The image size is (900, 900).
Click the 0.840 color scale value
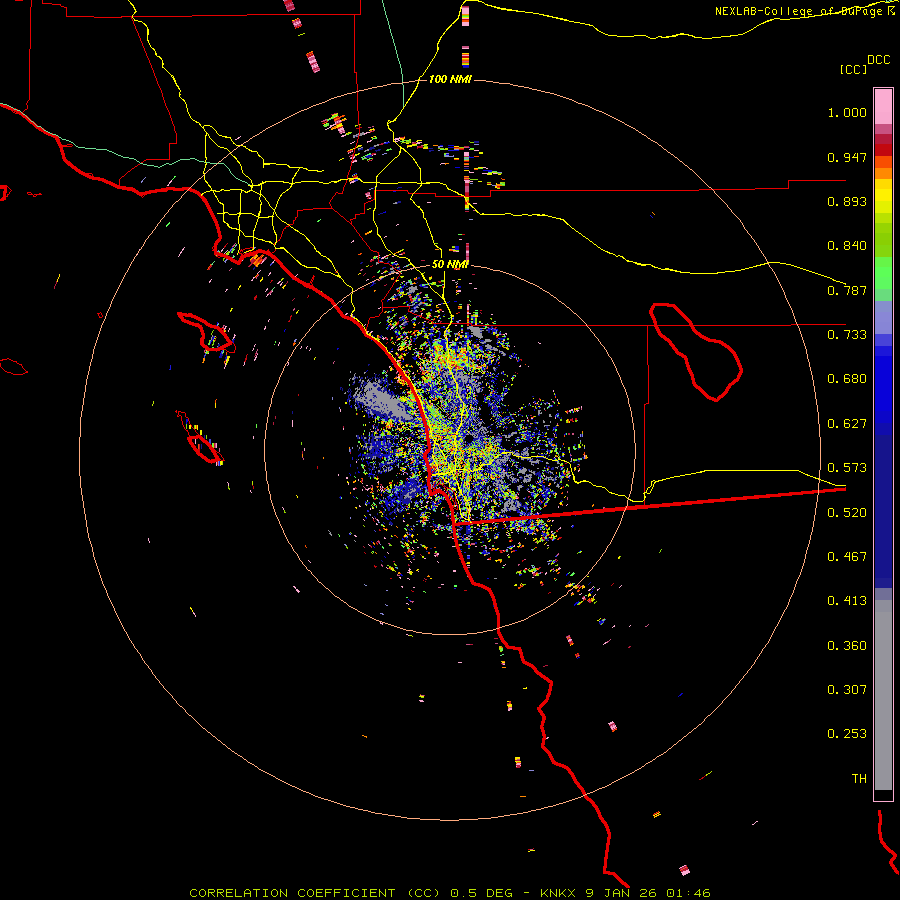[x=847, y=246]
